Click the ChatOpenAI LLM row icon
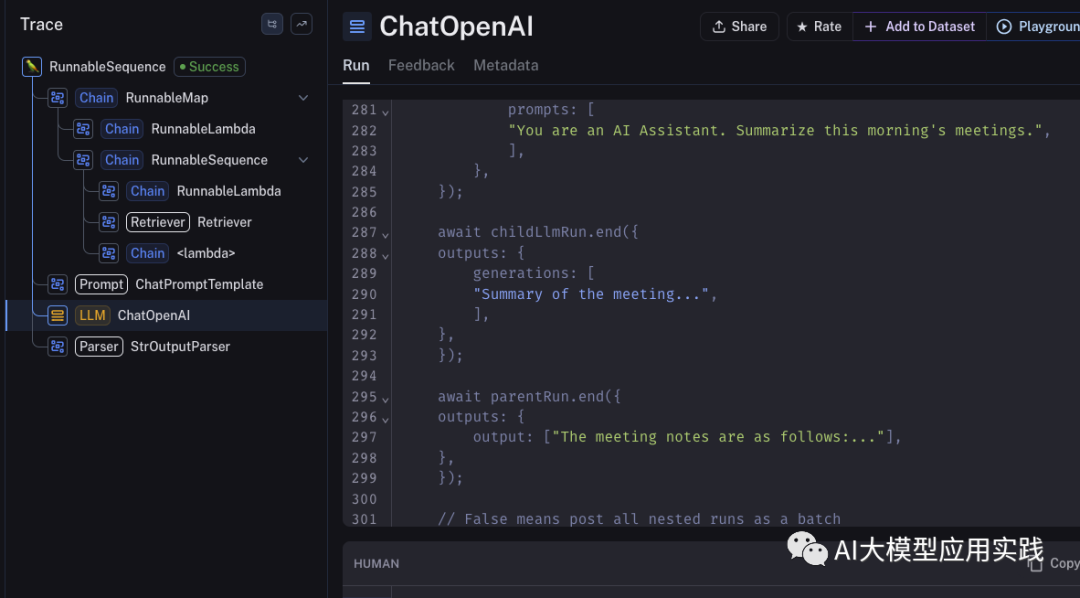The image size is (1080, 598). pos(57,315)
